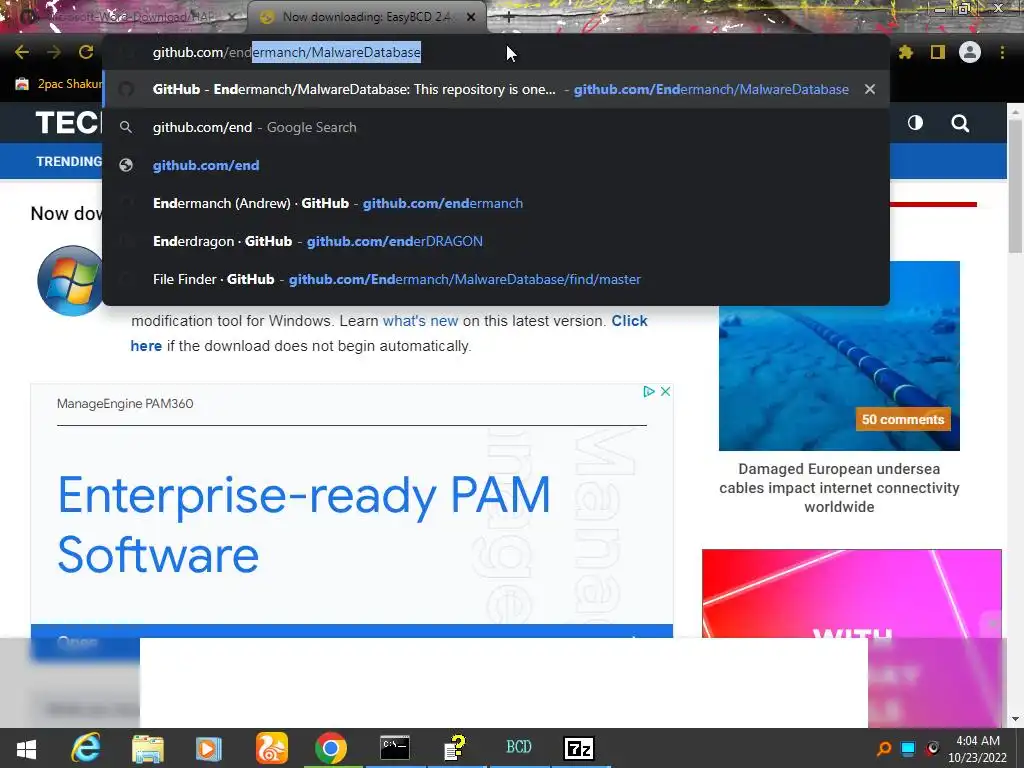Open the 2pac Shakur bookmark
Image resolution: width=1024 pixels, height=768 pixels.
(59, 84)
